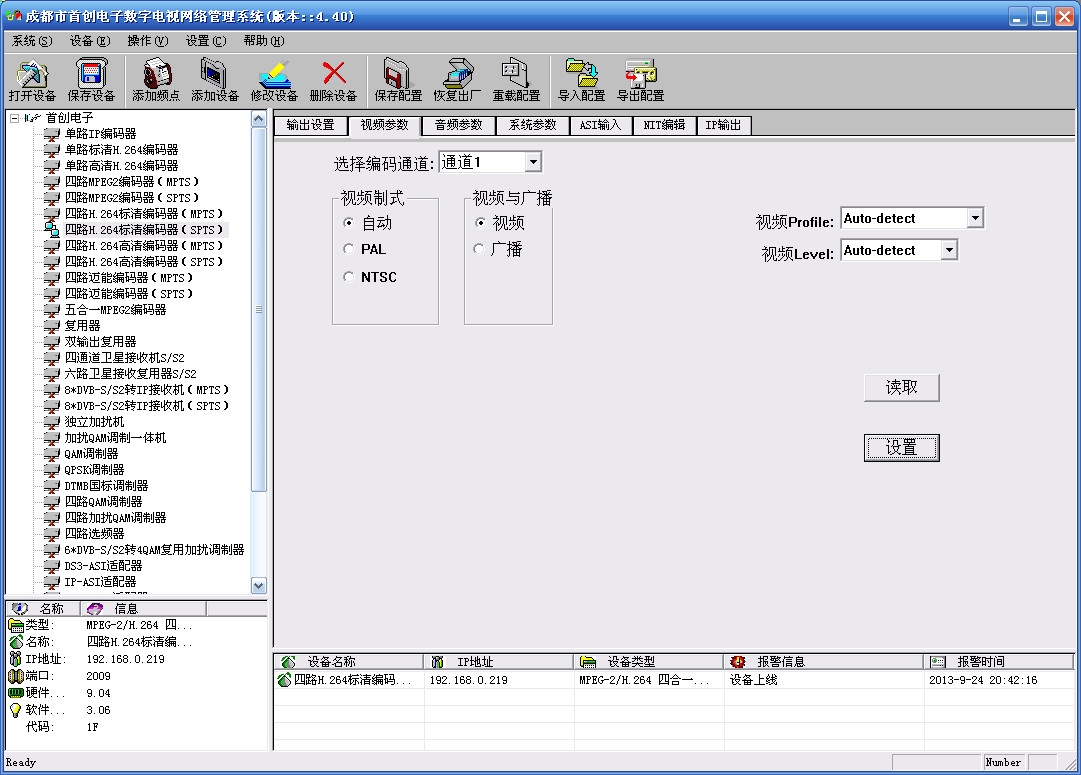The height and width of the screenshot is (775, 1081).
Task: Switch to the IP输出 tab
Action: coord(723,125)
